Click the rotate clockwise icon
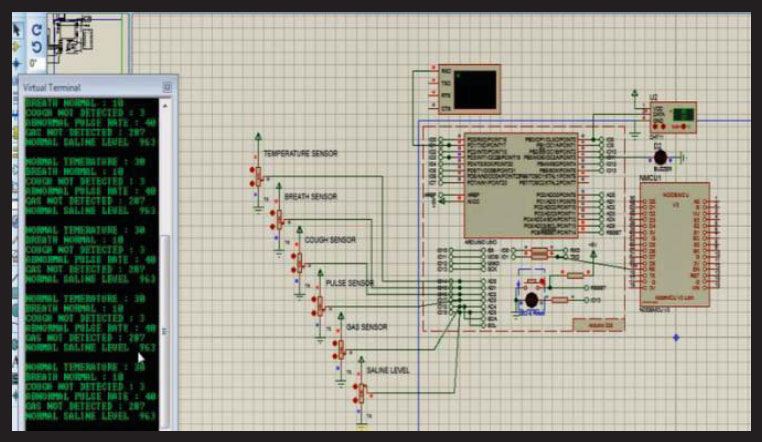The width and height of the screenshot is (762, 442). click(x=37, y=30)
